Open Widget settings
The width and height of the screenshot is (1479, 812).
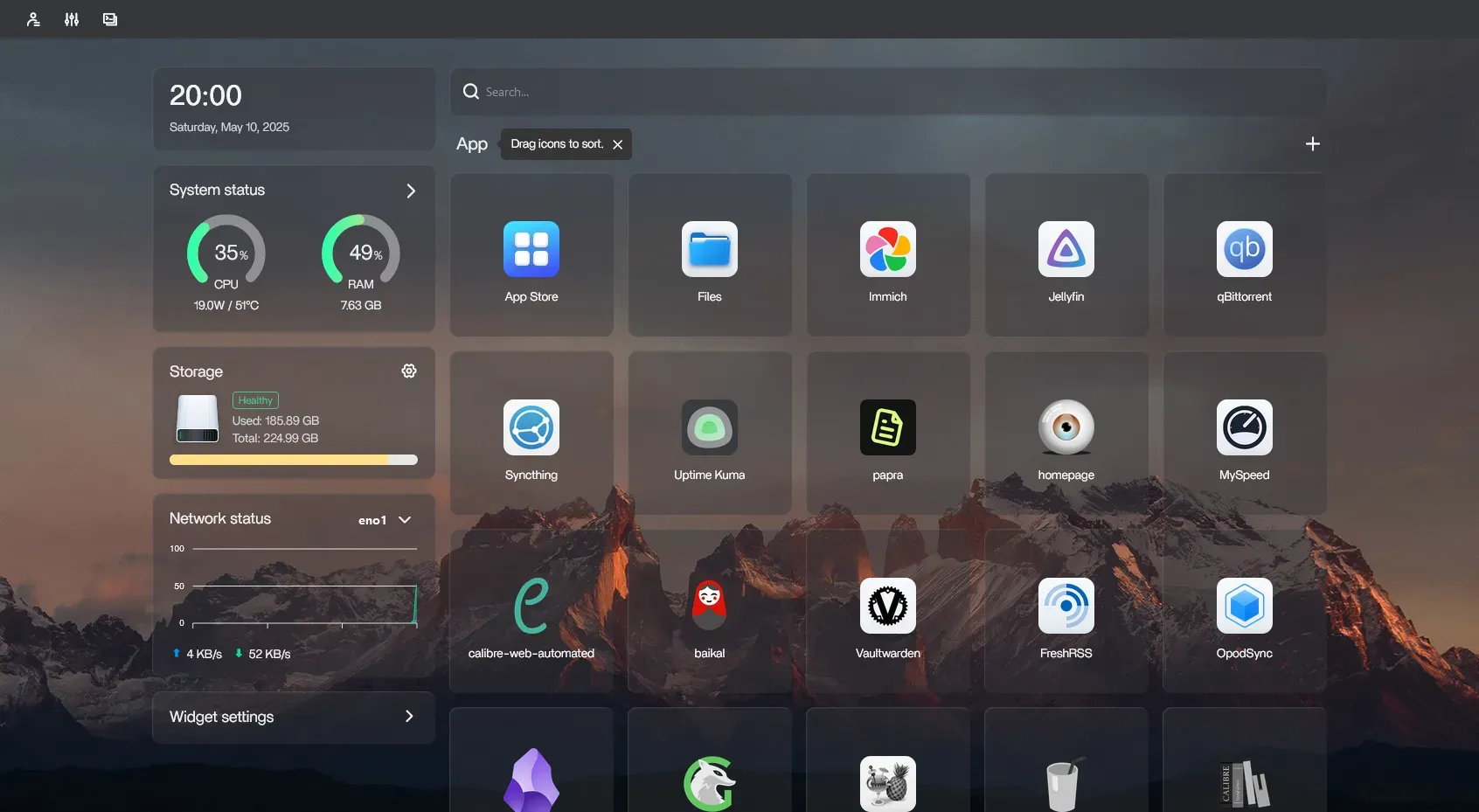pyautogui.click(x=294, y=718)
